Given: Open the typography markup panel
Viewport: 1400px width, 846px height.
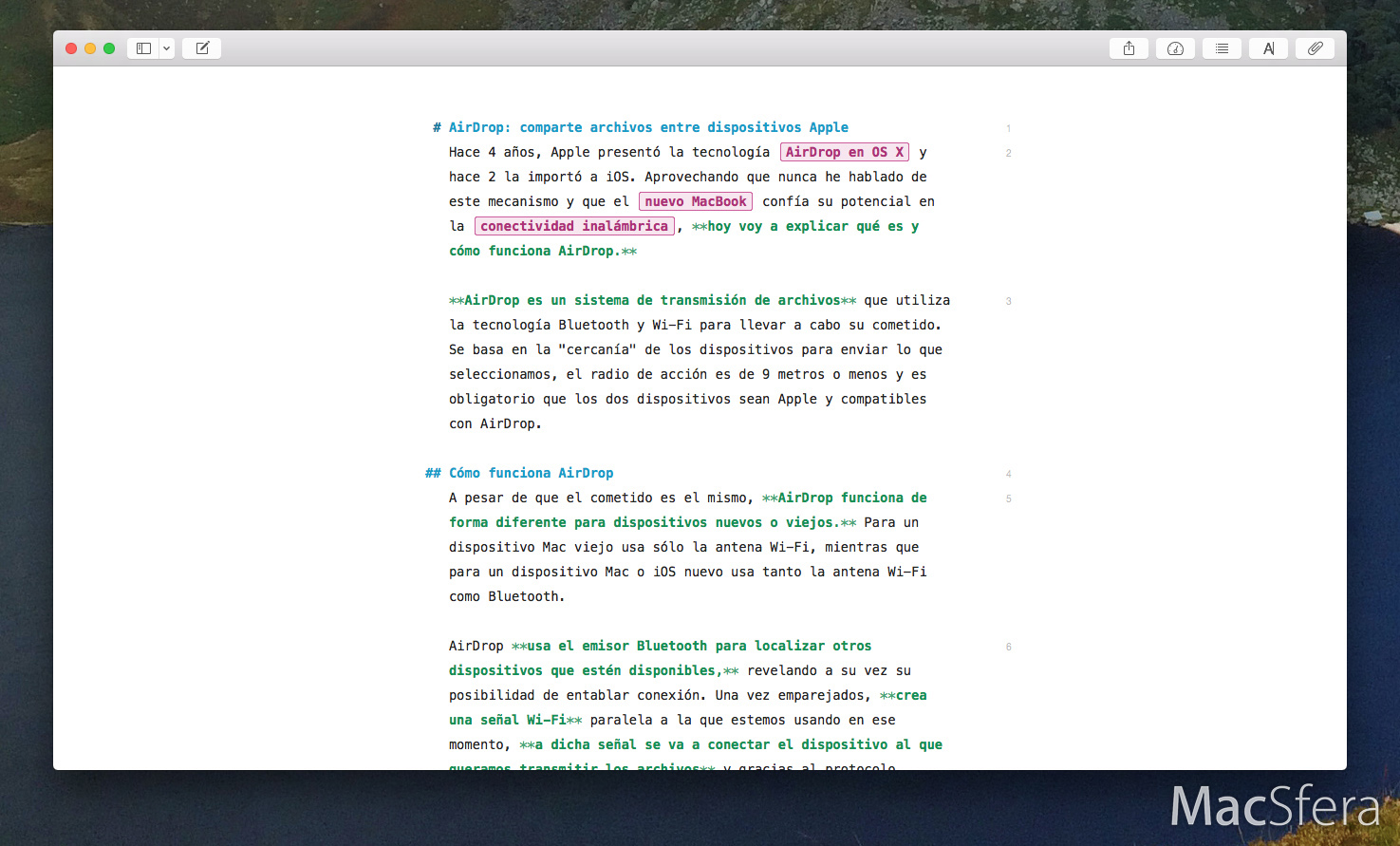Looking at the screenshot, I should coord(1268,48).
